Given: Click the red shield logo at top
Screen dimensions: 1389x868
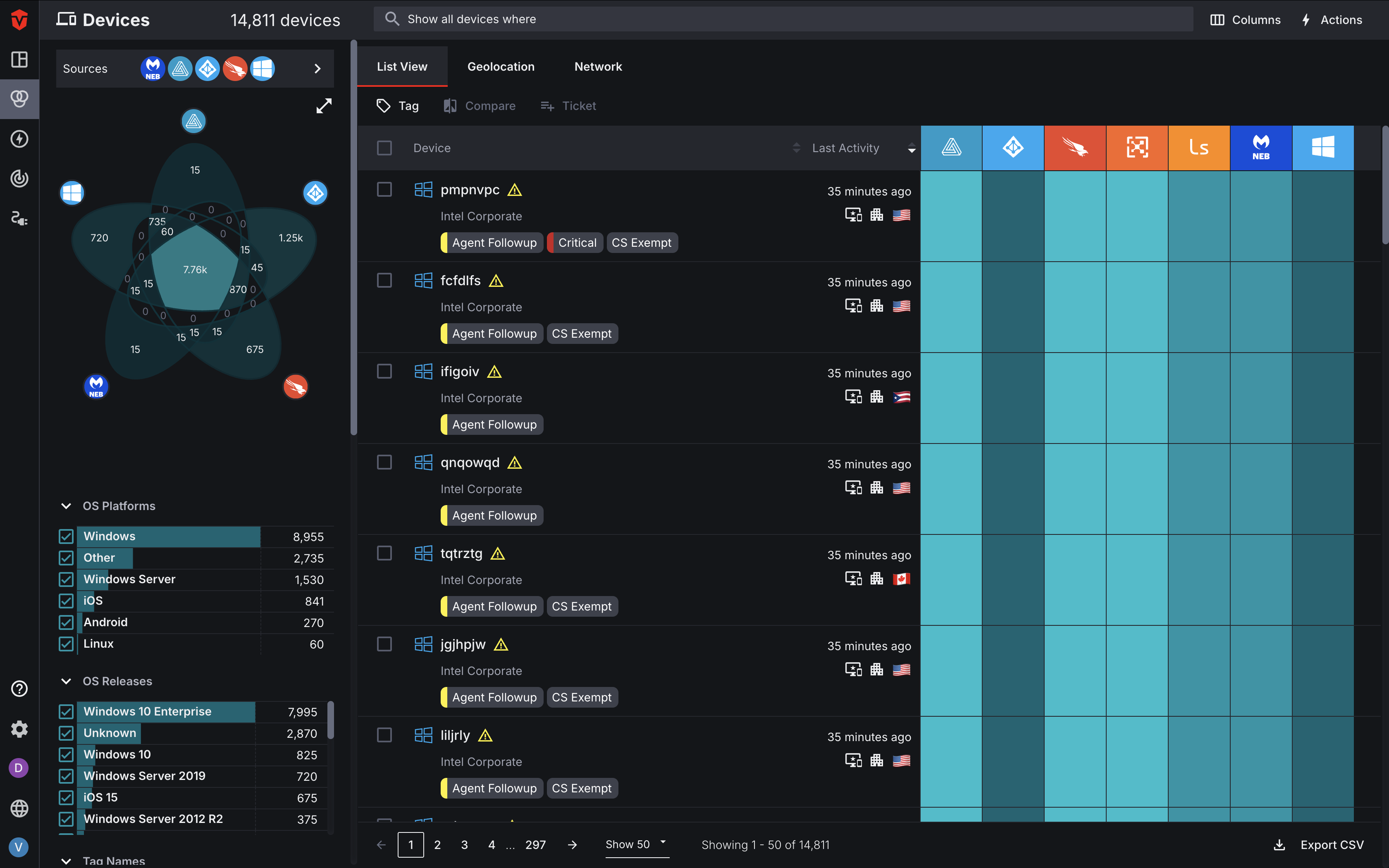Looking at the screenshot, I should (x=19, y=19).
